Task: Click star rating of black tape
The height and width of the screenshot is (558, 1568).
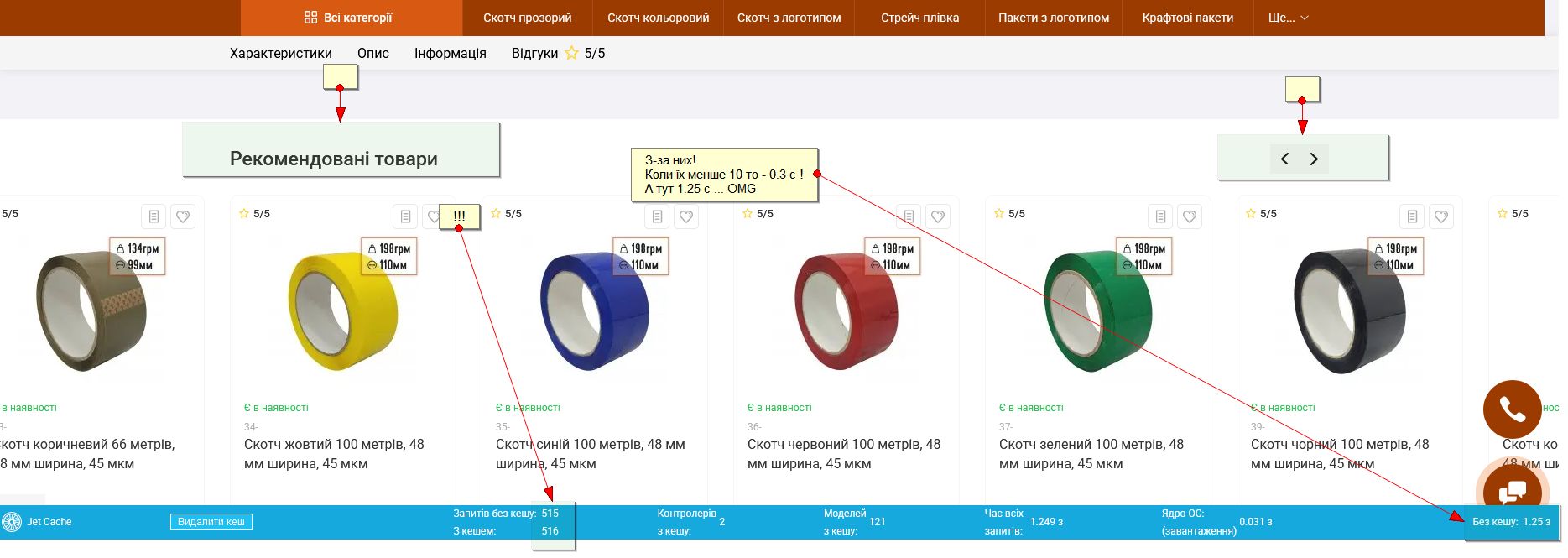Action: click(x=1262, y=214)
